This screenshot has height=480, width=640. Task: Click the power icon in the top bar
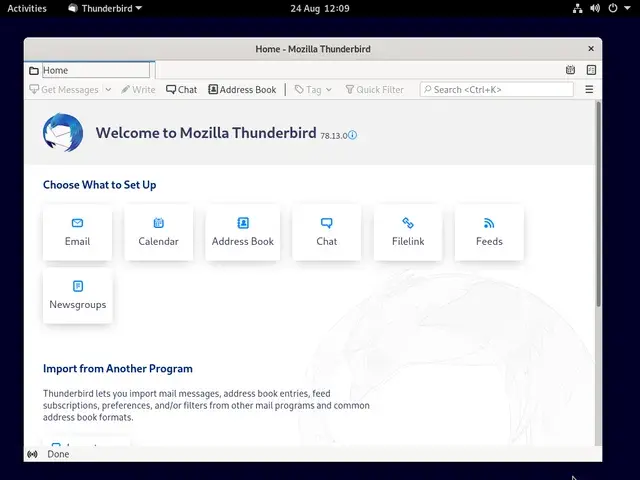613,8
